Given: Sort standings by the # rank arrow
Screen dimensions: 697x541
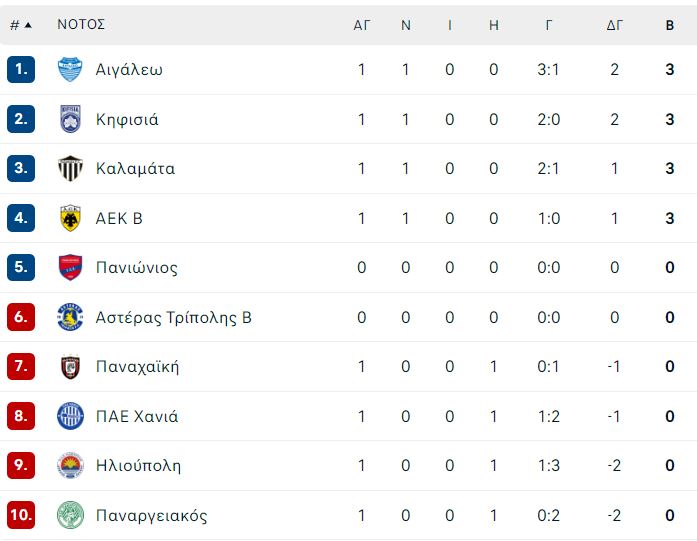Looking at the screenshot, I should point(21,25).
